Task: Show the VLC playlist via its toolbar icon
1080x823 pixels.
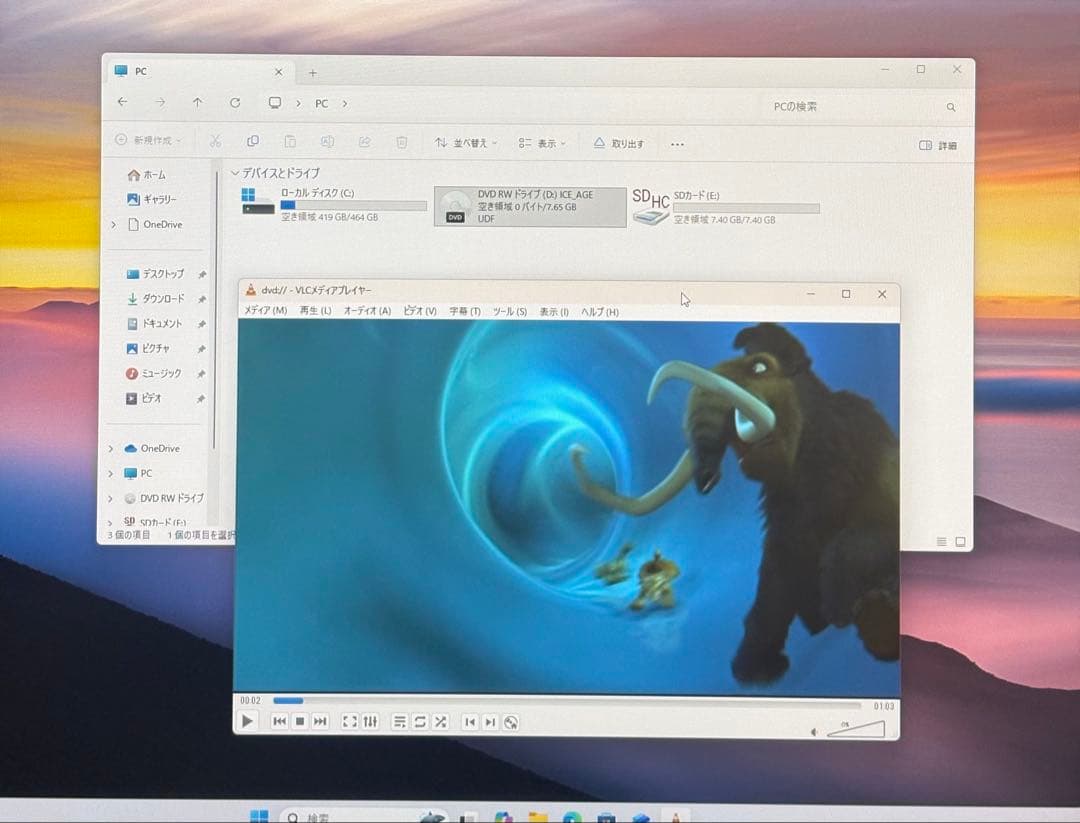Action: [x=399, y=721]
